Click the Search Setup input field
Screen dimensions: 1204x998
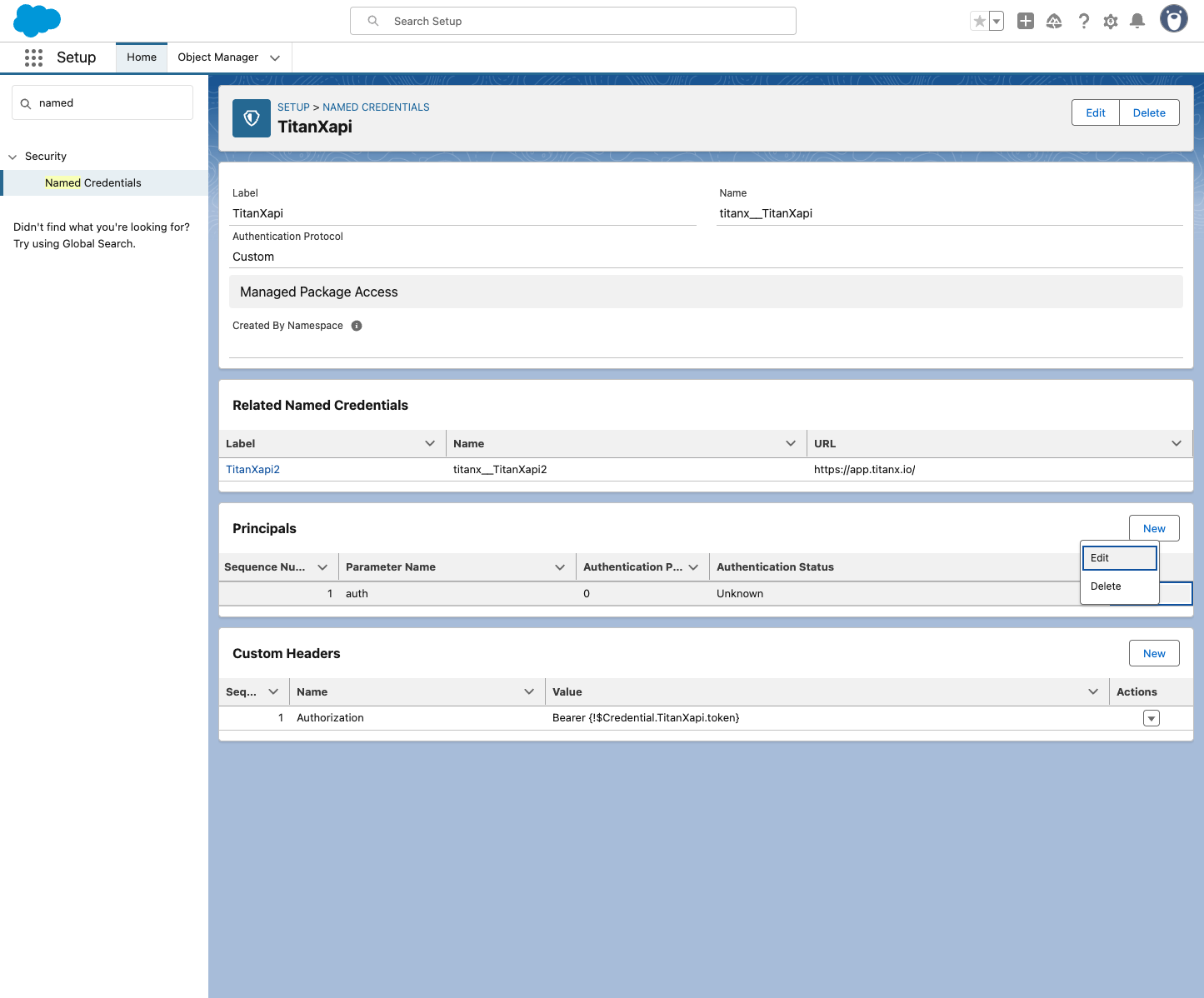[x=573, y=21]
